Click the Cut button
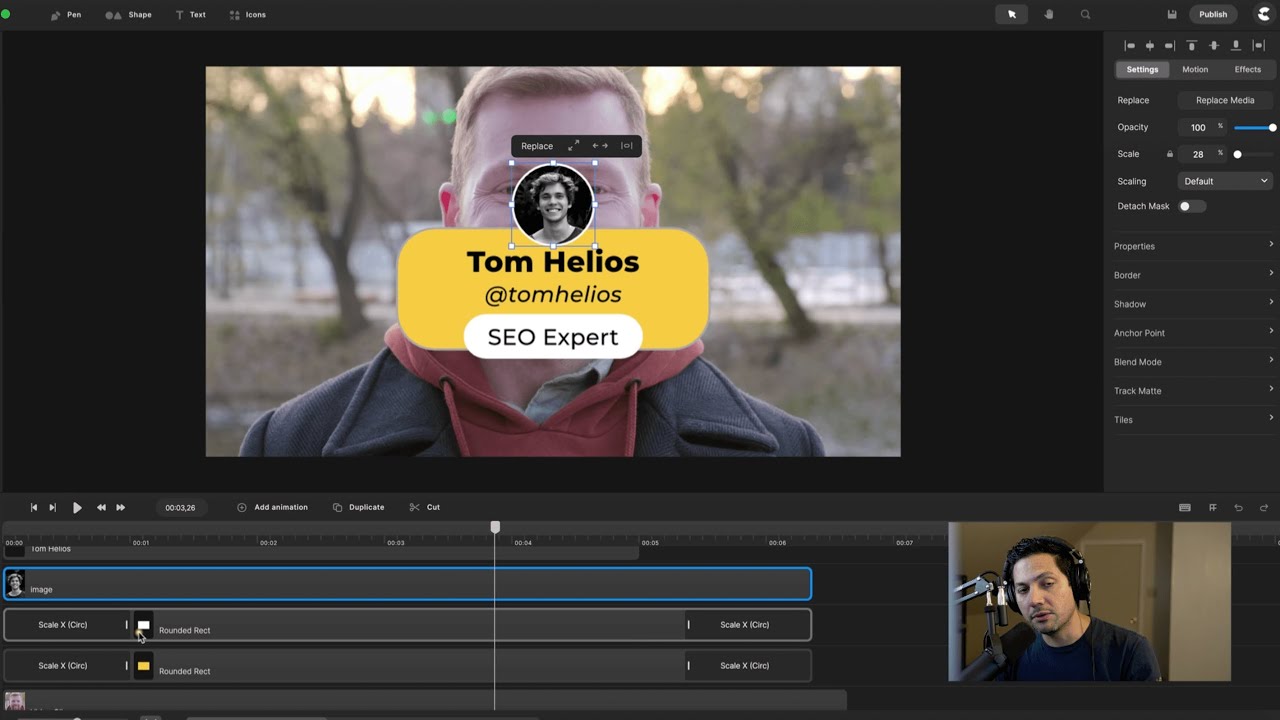The height and width of the screenshot is (720, 1280). tap(425, 507)
